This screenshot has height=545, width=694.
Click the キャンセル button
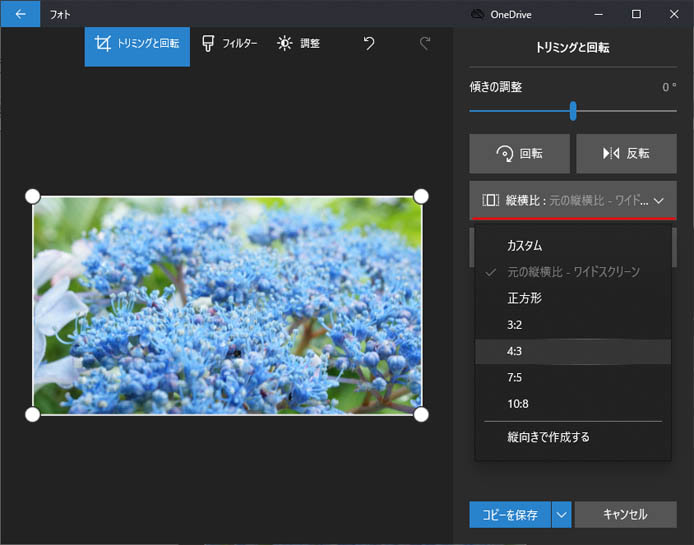[x=625, y=514]
